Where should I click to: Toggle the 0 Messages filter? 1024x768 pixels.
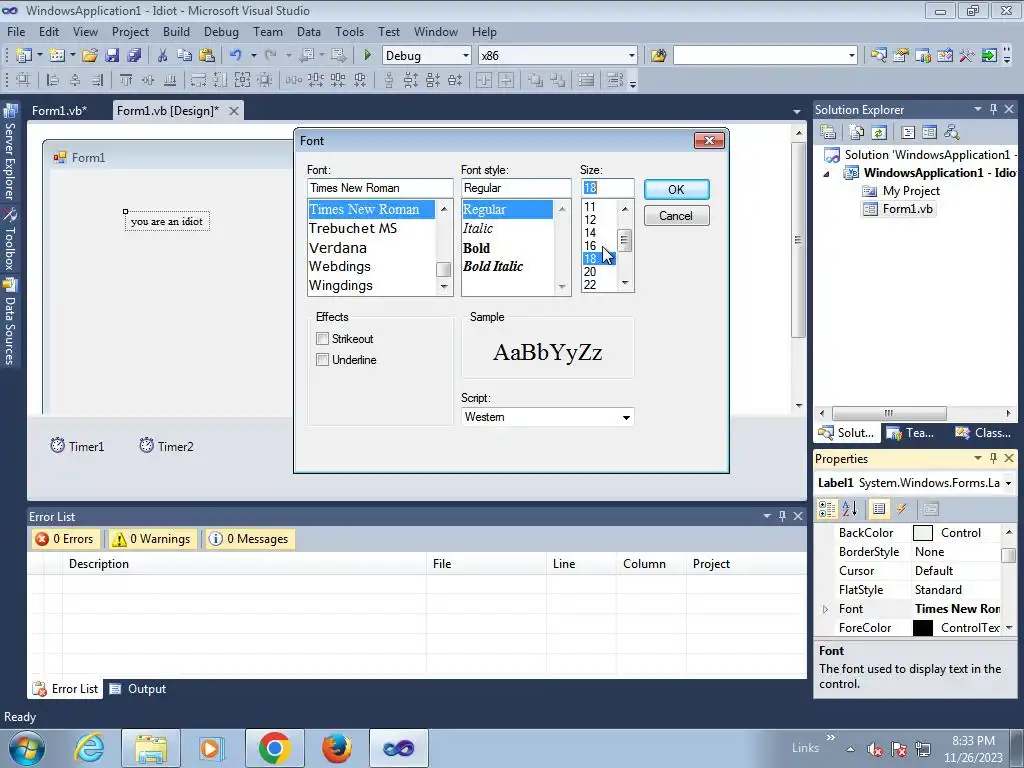coord(249,539)
